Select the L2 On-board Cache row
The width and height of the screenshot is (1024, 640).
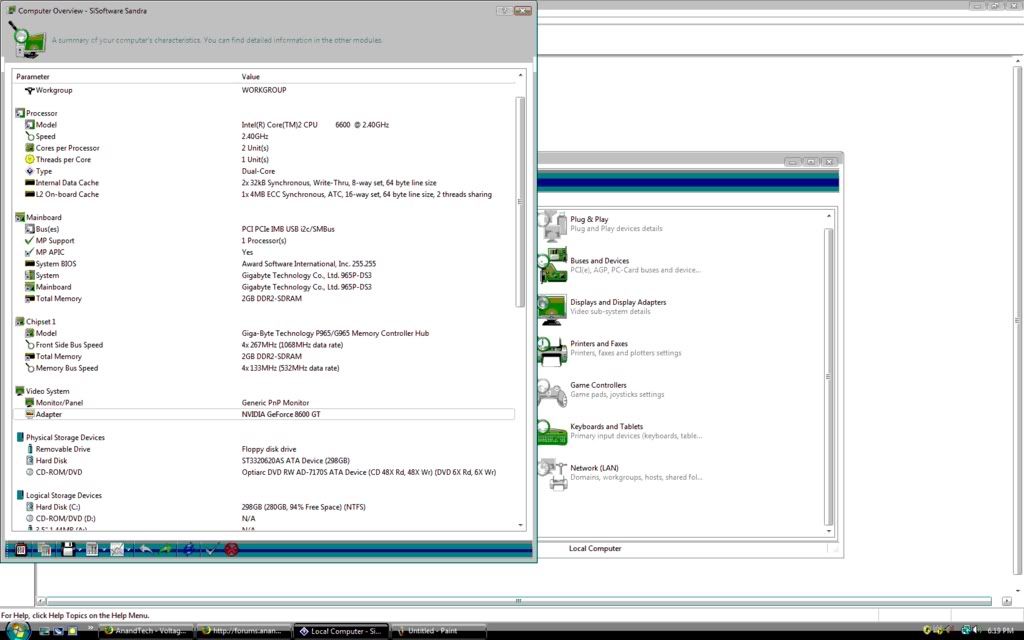tap(264, 195)
